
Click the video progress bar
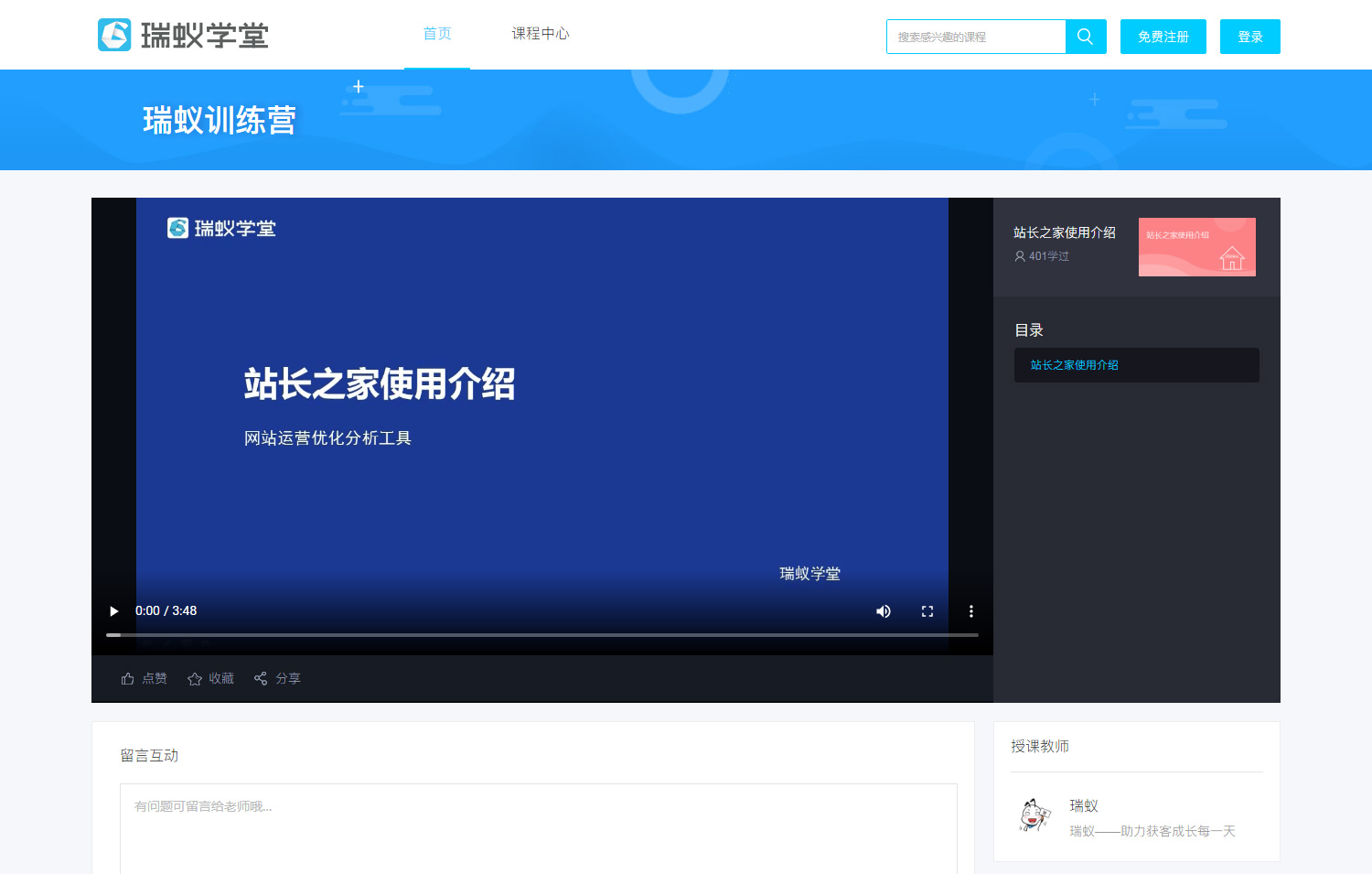[542, 634]
